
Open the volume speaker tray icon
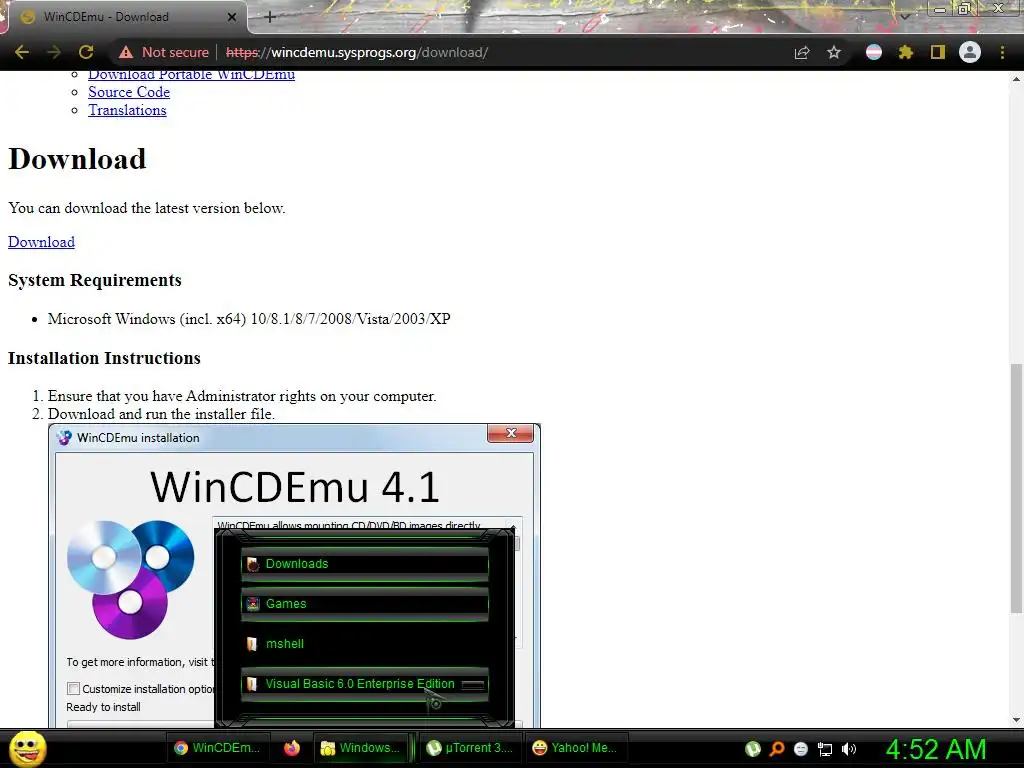848,749
